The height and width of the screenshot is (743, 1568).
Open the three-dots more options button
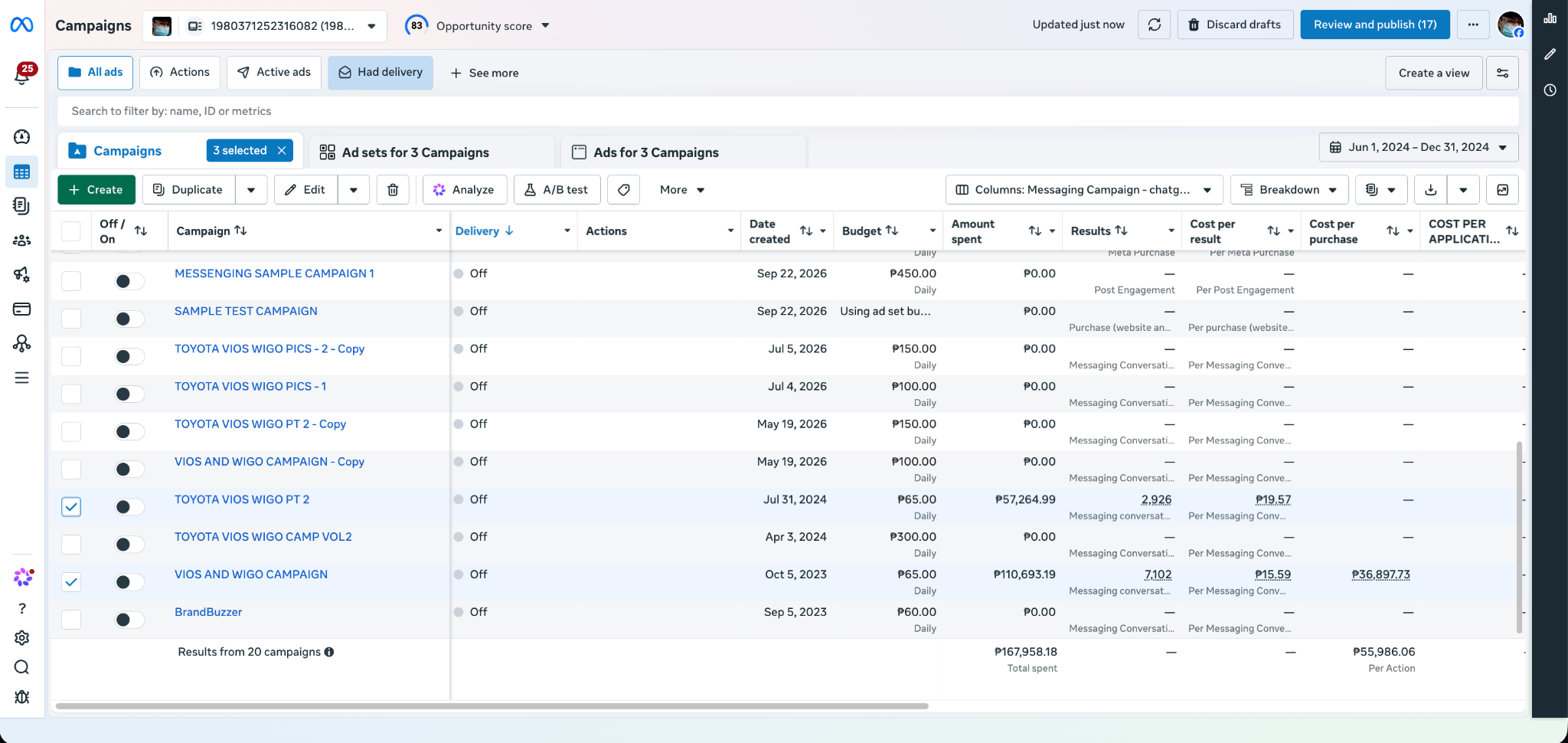(x=1473, y=25)
